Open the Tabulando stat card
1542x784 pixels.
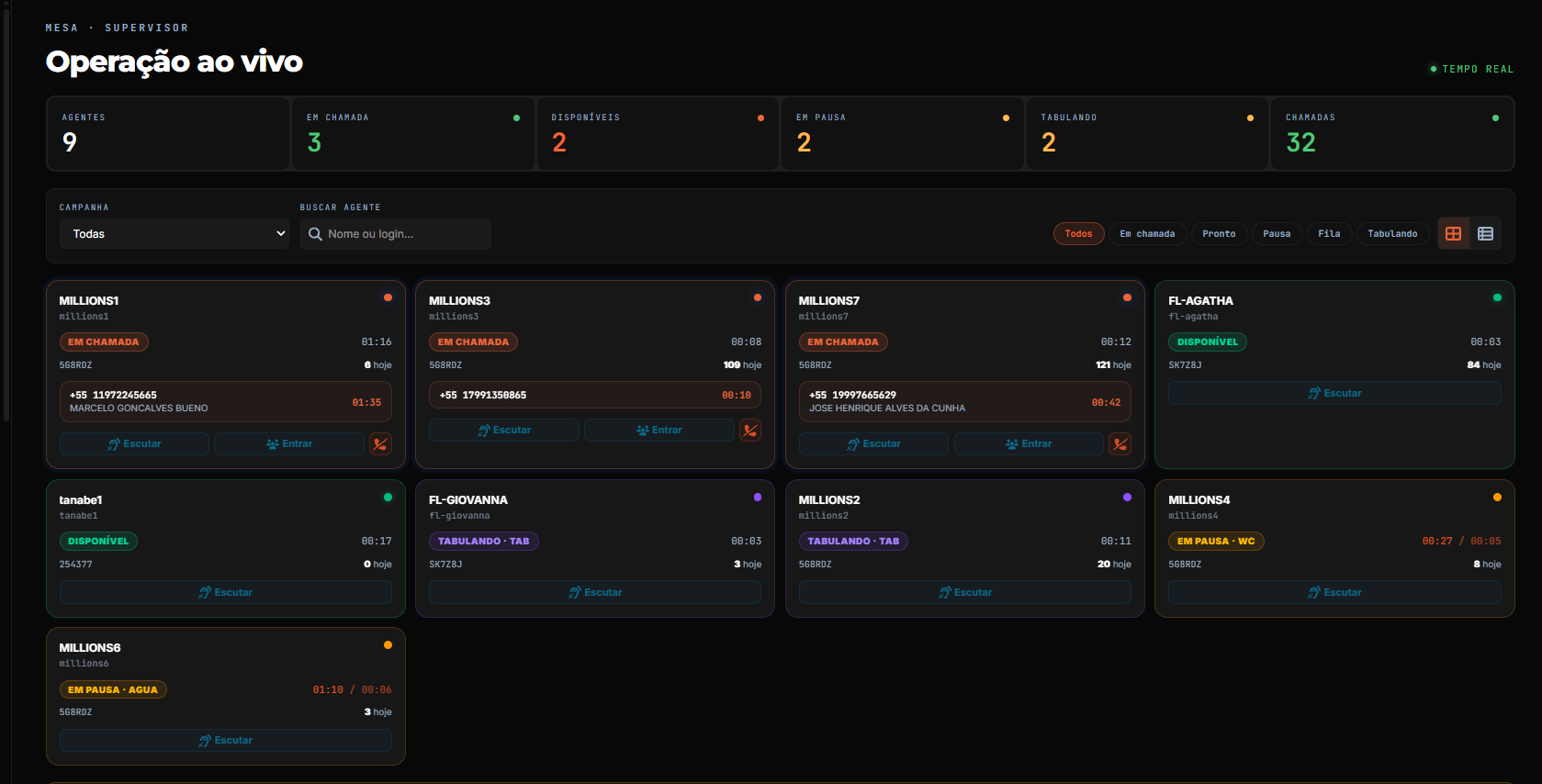pyautogui.click(x=1147, y=134)
